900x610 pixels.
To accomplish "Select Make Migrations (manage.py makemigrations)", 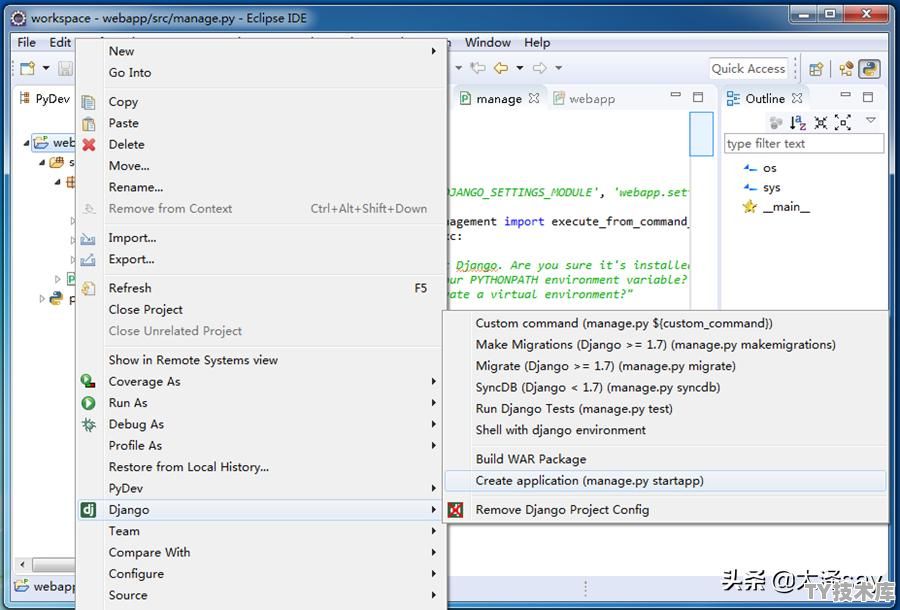I will (x=665, y=345).
